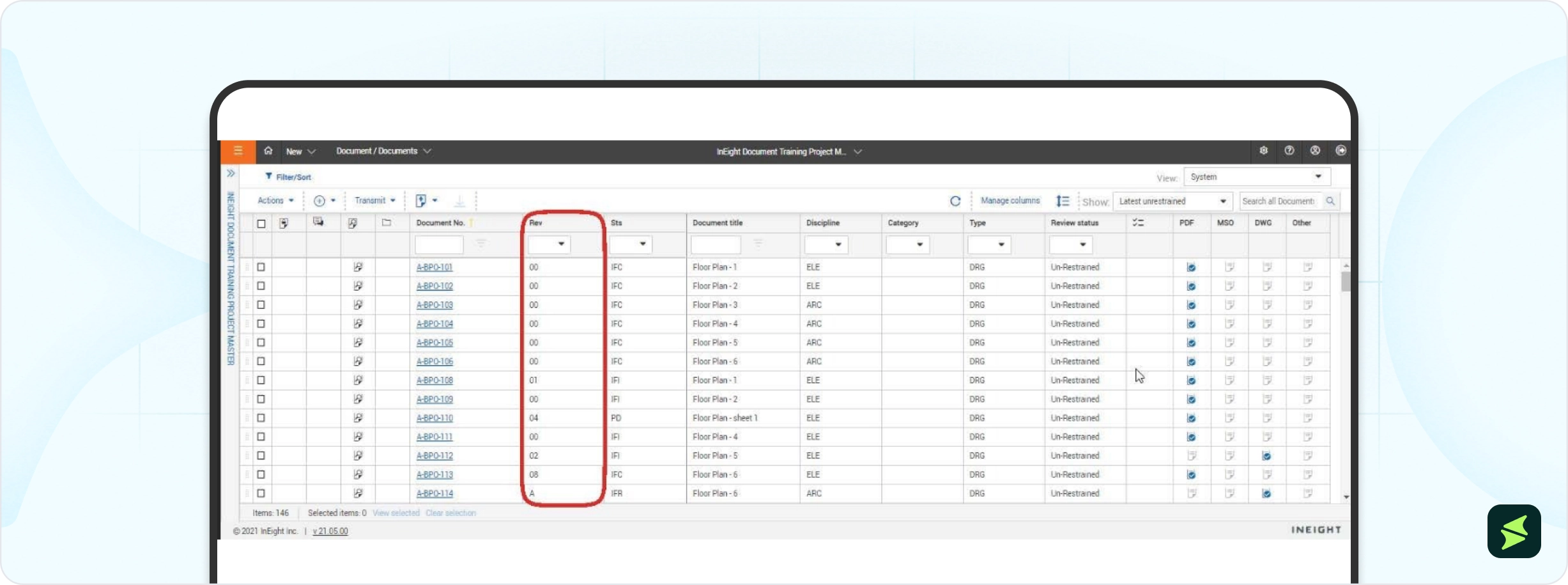Click the view-file icon for A-BPO-110

358,418
